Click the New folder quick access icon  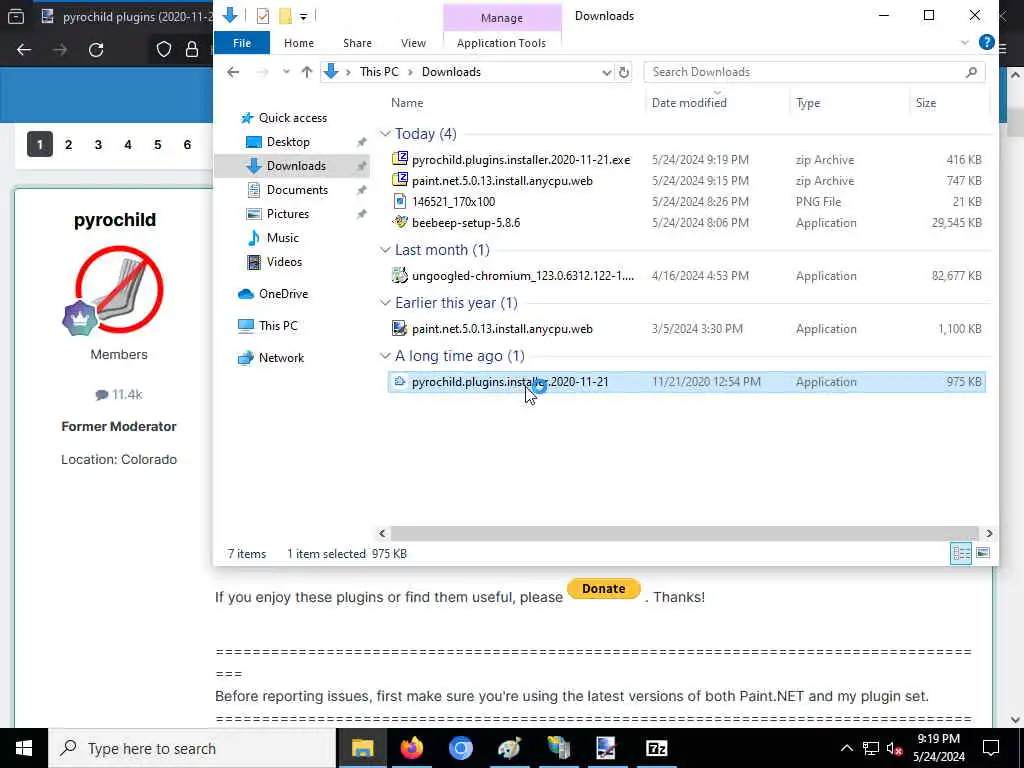click(x=285, y=16)
